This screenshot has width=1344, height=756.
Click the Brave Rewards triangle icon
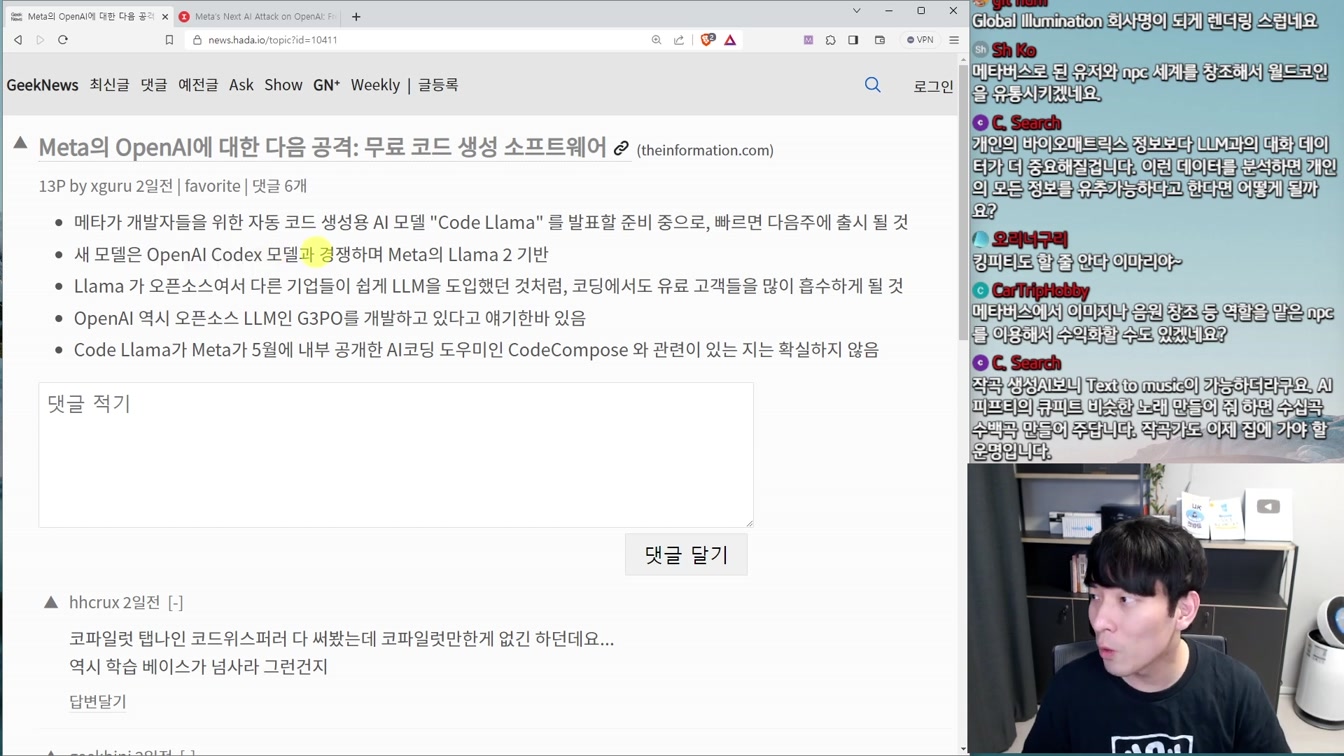pos(730,40)
